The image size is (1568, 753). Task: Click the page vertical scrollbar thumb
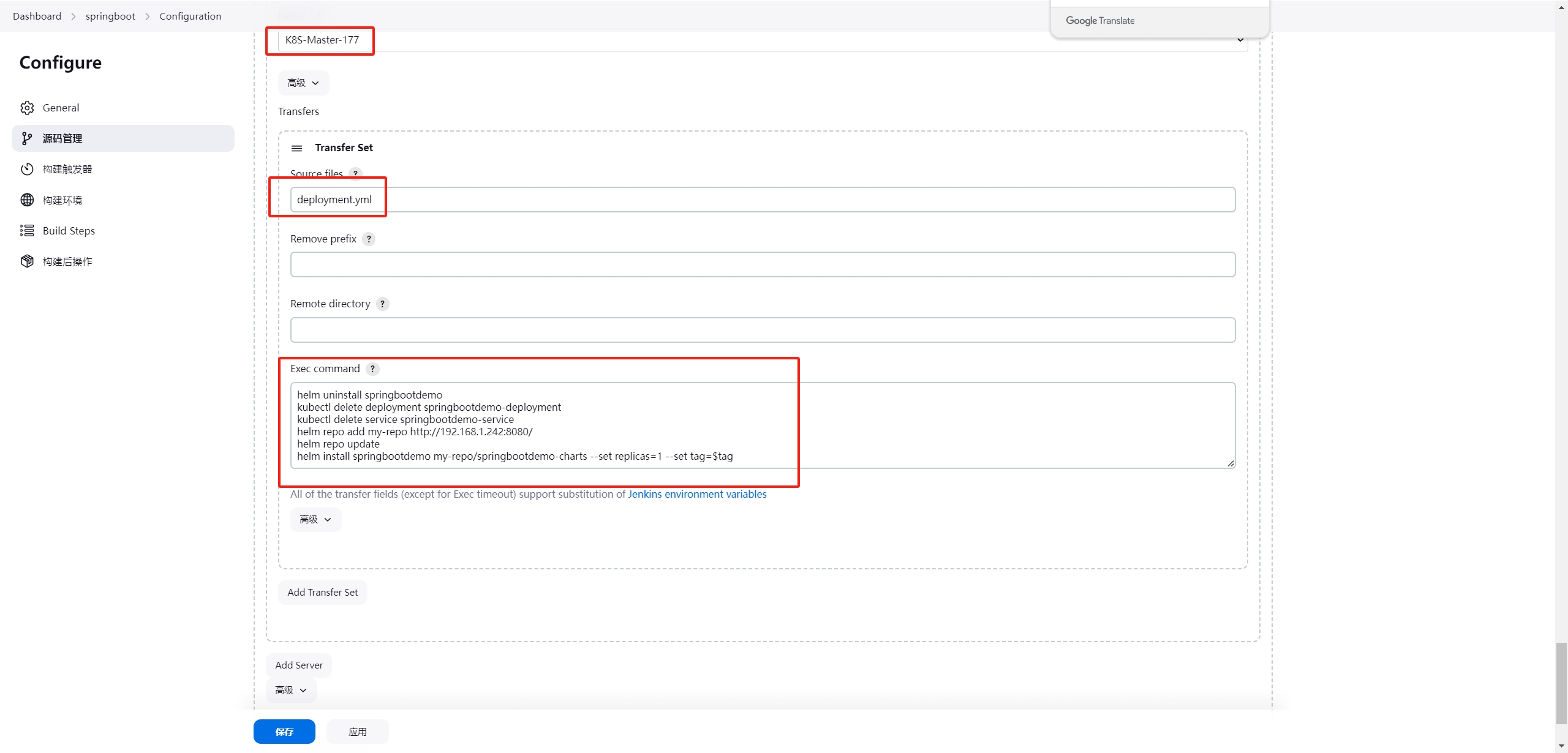1561,683
